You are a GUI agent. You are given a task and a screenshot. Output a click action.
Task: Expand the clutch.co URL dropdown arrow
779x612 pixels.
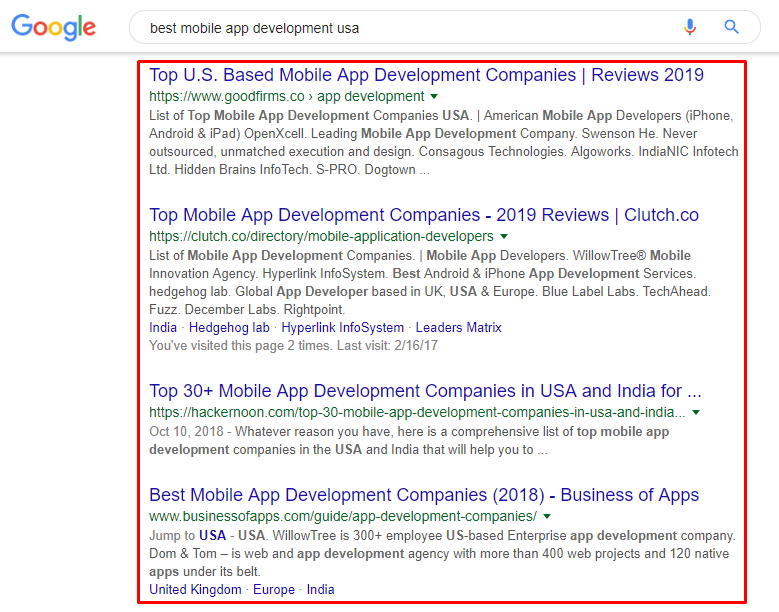(x=504, y=236)
